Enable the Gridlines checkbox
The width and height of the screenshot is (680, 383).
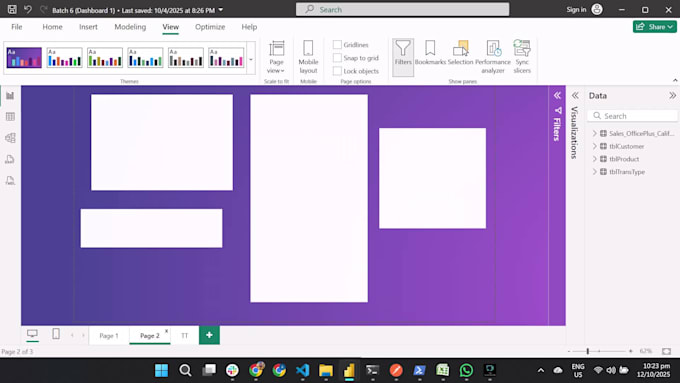(337, 45)
